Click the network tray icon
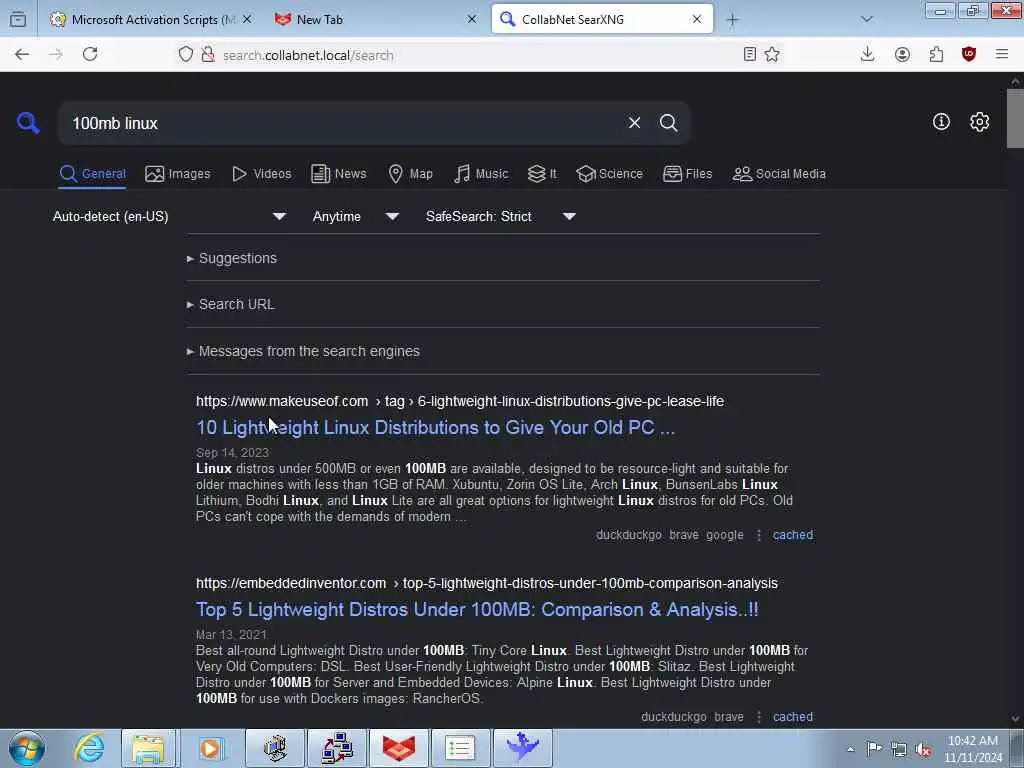Image resolution: width=1024 pixels, height=768 pixels. click(x=899, y=749)
